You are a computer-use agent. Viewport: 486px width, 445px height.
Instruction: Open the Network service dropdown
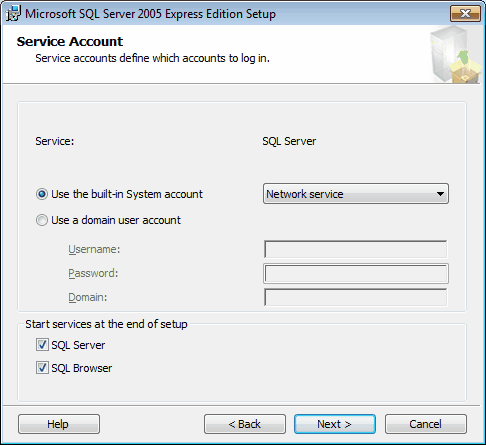tap(356, 194)
